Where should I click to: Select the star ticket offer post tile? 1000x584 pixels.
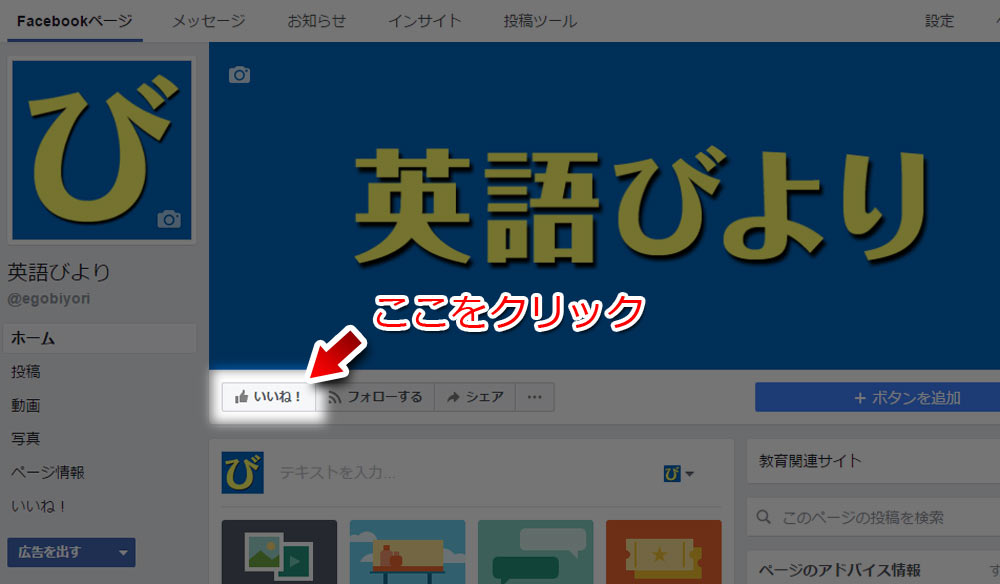pyautogui.click(x=664, y=552)
